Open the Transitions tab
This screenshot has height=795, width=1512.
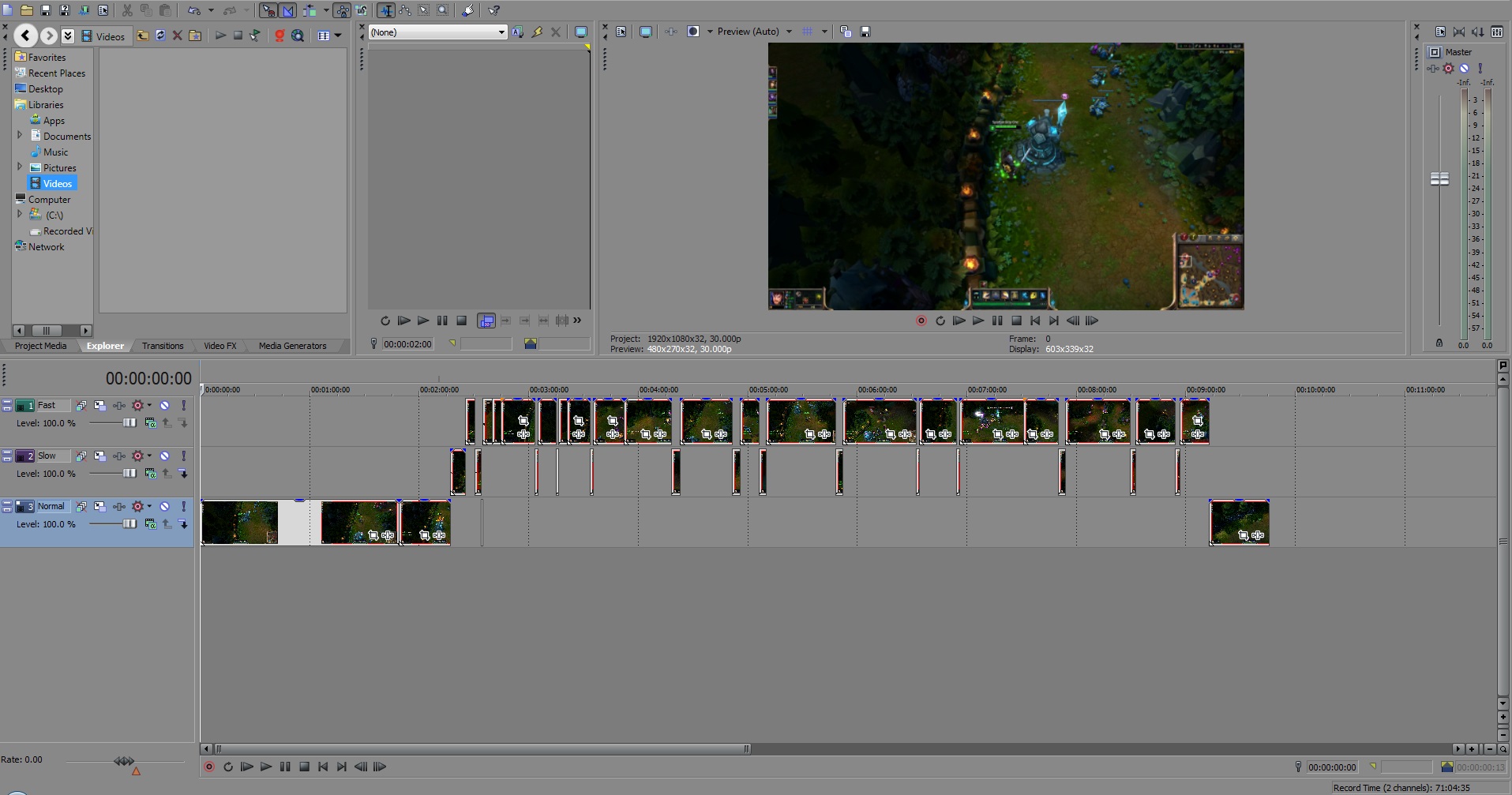click(x=163, y=346)
